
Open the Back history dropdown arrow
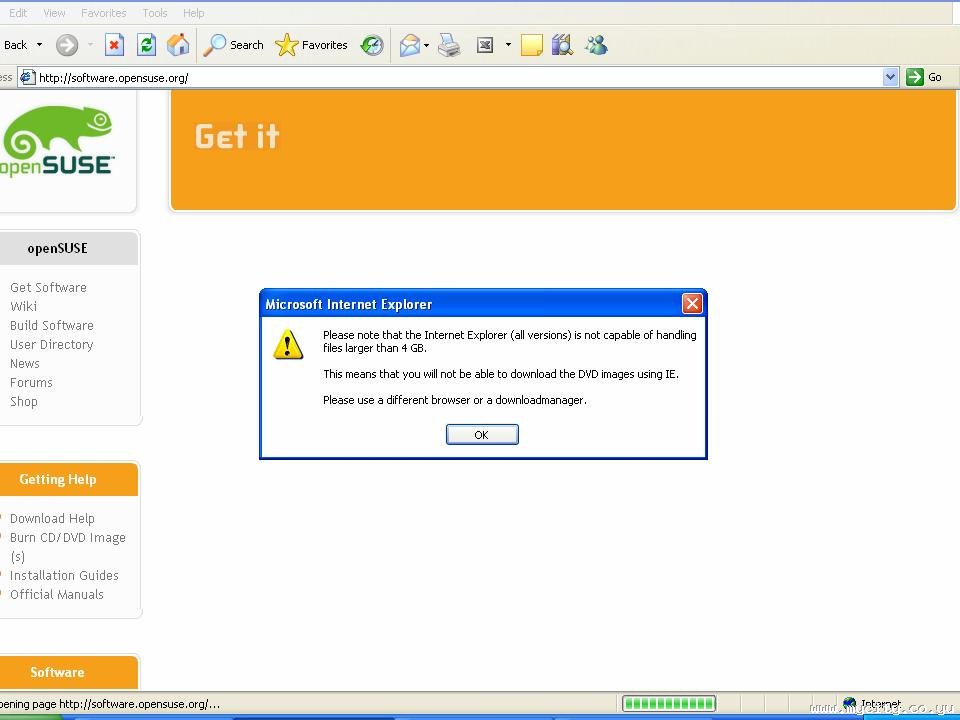click(x=39, y=45)
